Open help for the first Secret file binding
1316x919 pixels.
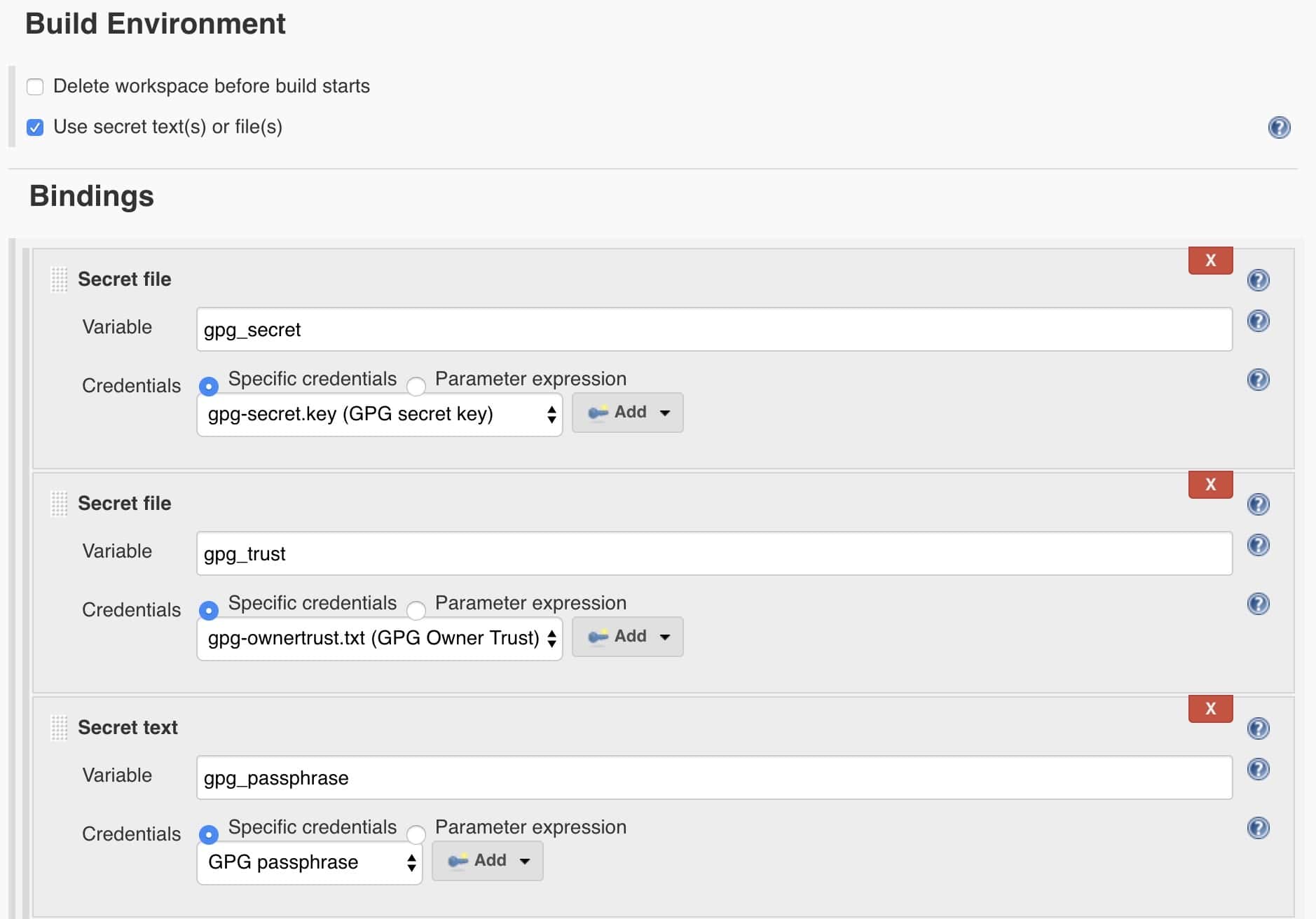click(1259, 280)
